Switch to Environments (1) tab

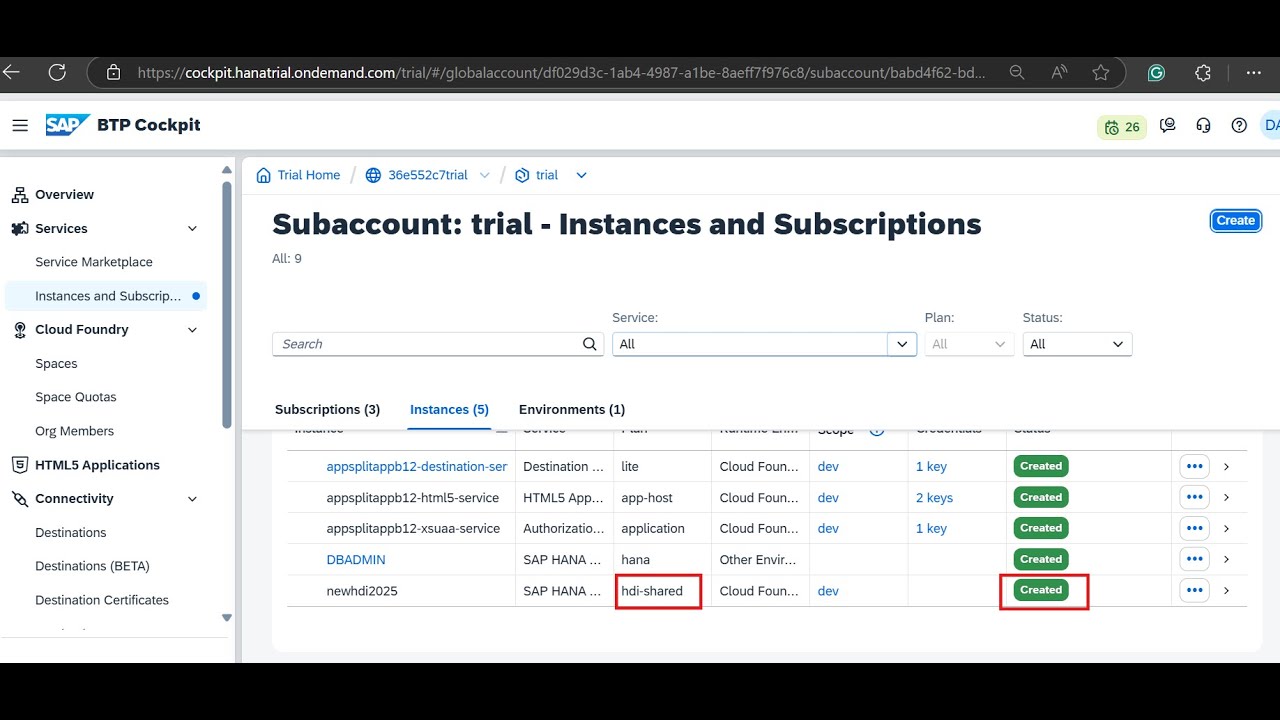[x=572, y=410]
